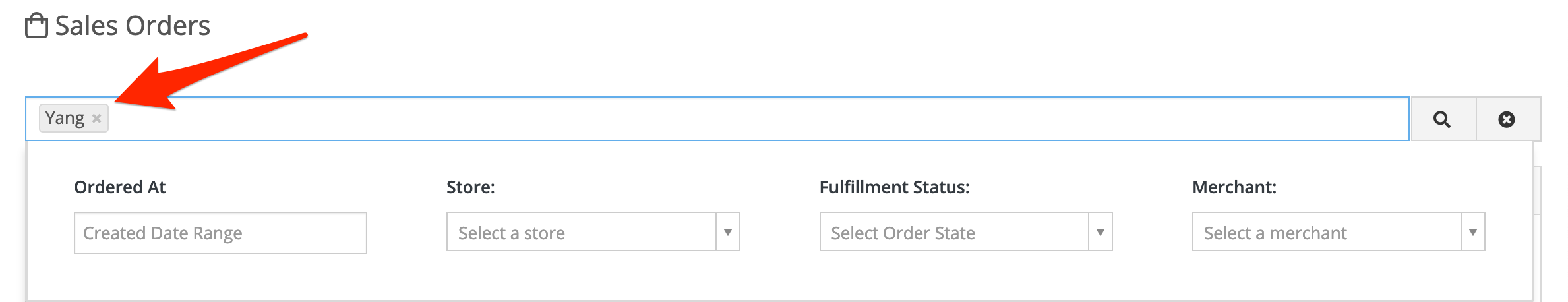Remove the Yang search tag
Image resolution: width=1568 pixels, height=302 pixels.
(x=96, y=119)
